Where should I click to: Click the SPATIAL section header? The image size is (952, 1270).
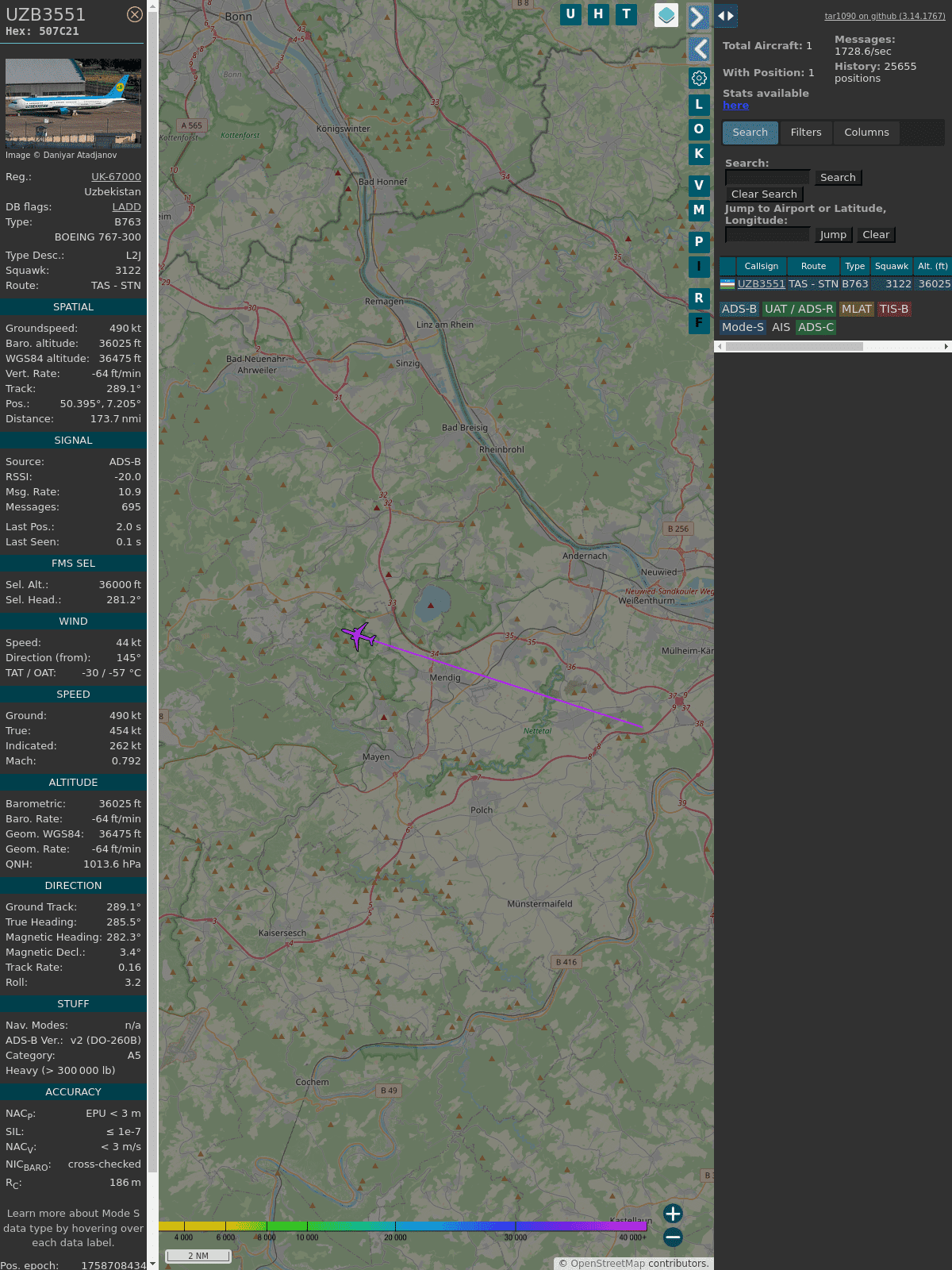coord(73,307)
